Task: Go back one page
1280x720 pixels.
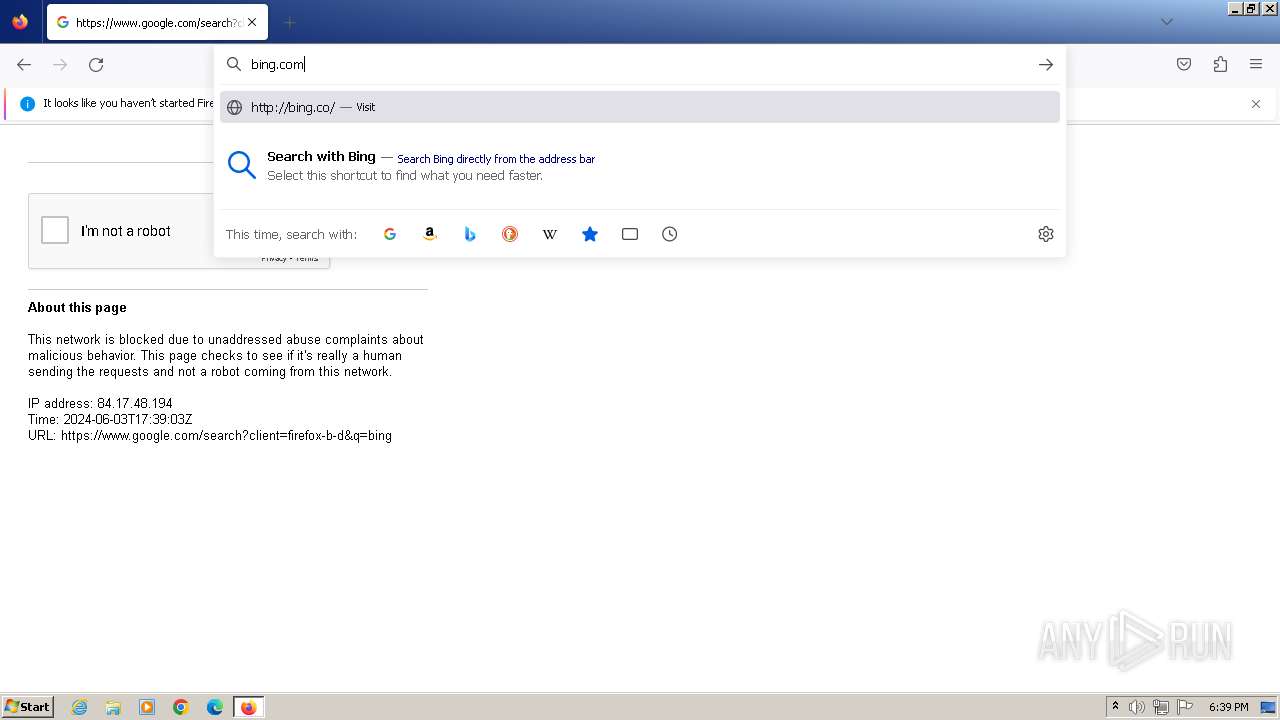Action: (x=24, y=65)
